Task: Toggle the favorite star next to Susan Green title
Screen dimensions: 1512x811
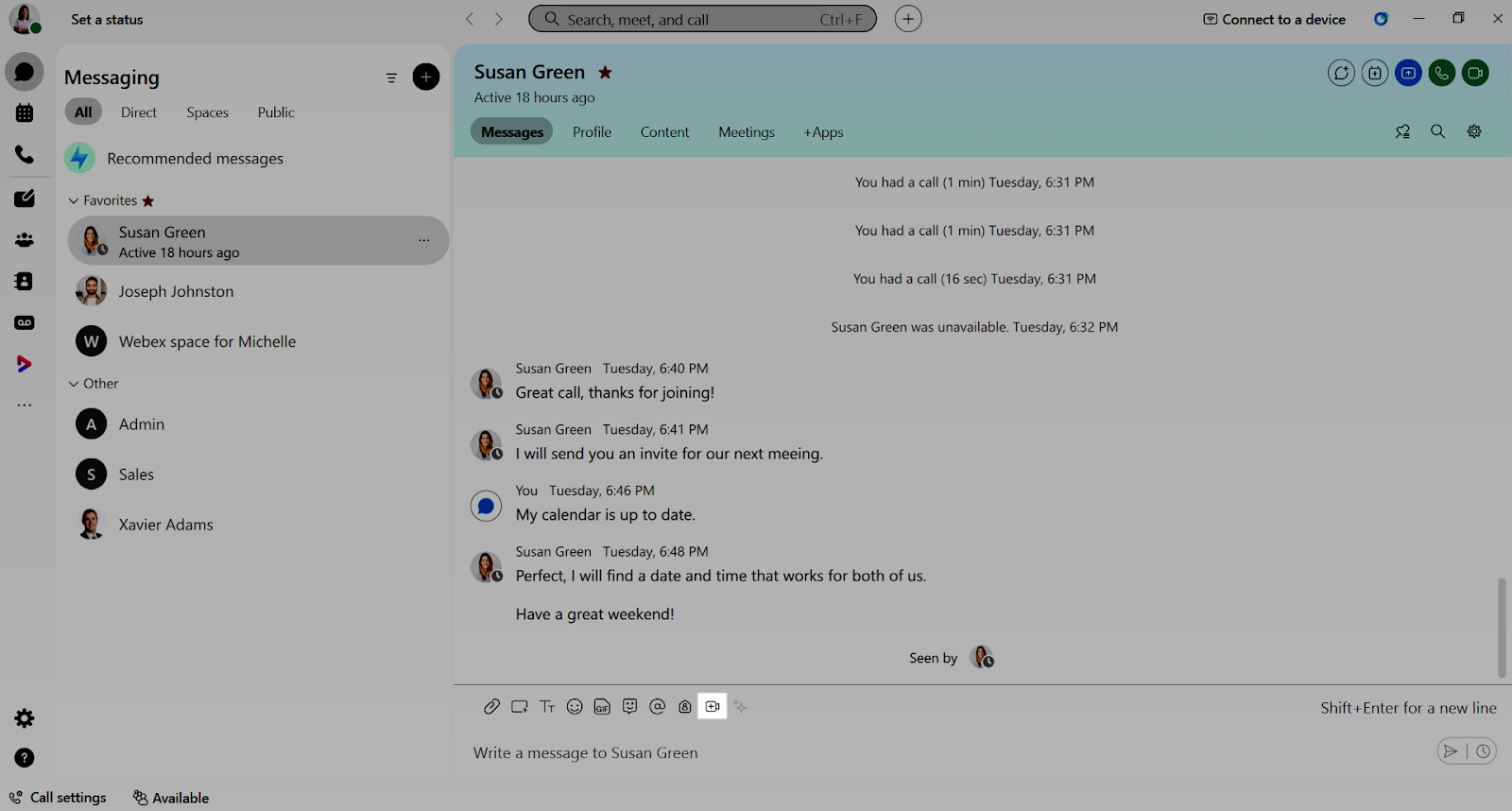Action: (x=605, y=72)
